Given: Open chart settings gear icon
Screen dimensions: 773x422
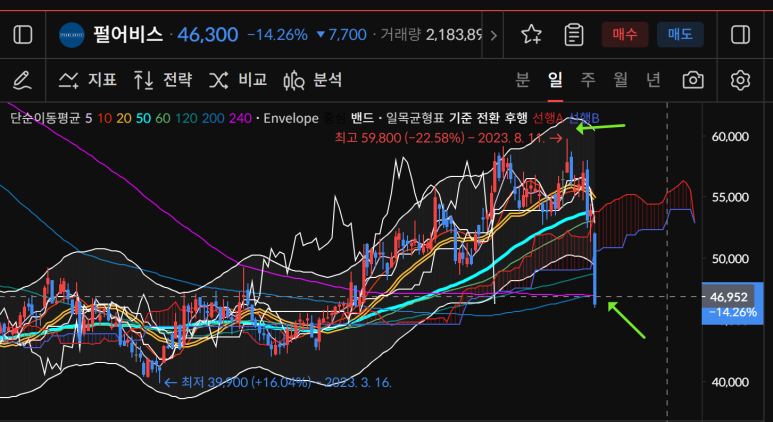Looking at the screenshot, I should (x=740, y=80).
